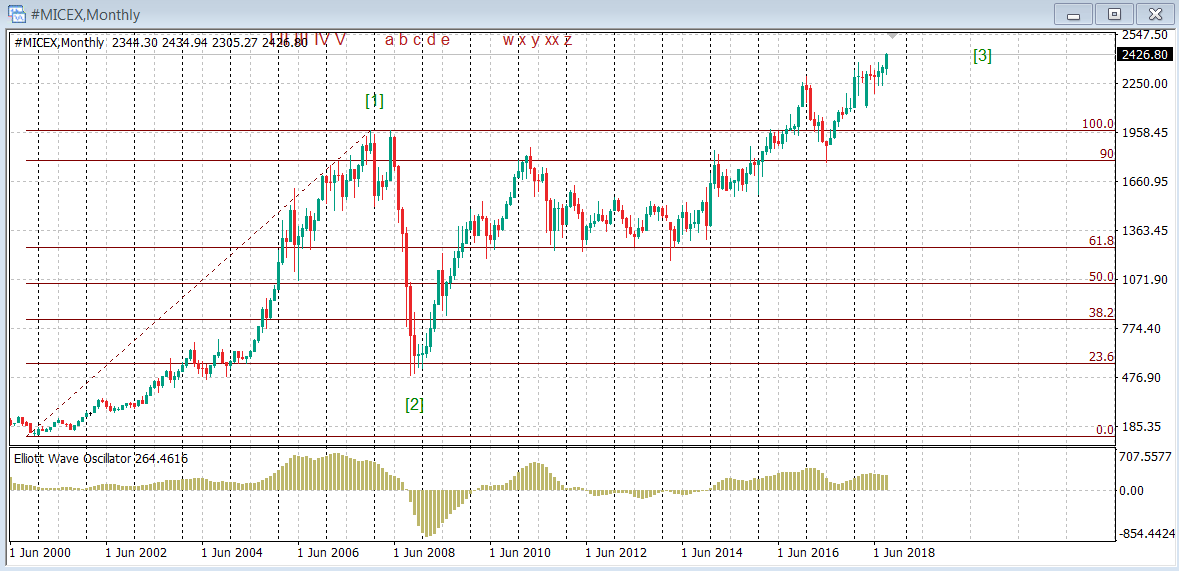The height and width of the screenshot is (571, 1179).
Task: Click the oscillator scale value 707.5577
Action: [x=1146, y=457]
